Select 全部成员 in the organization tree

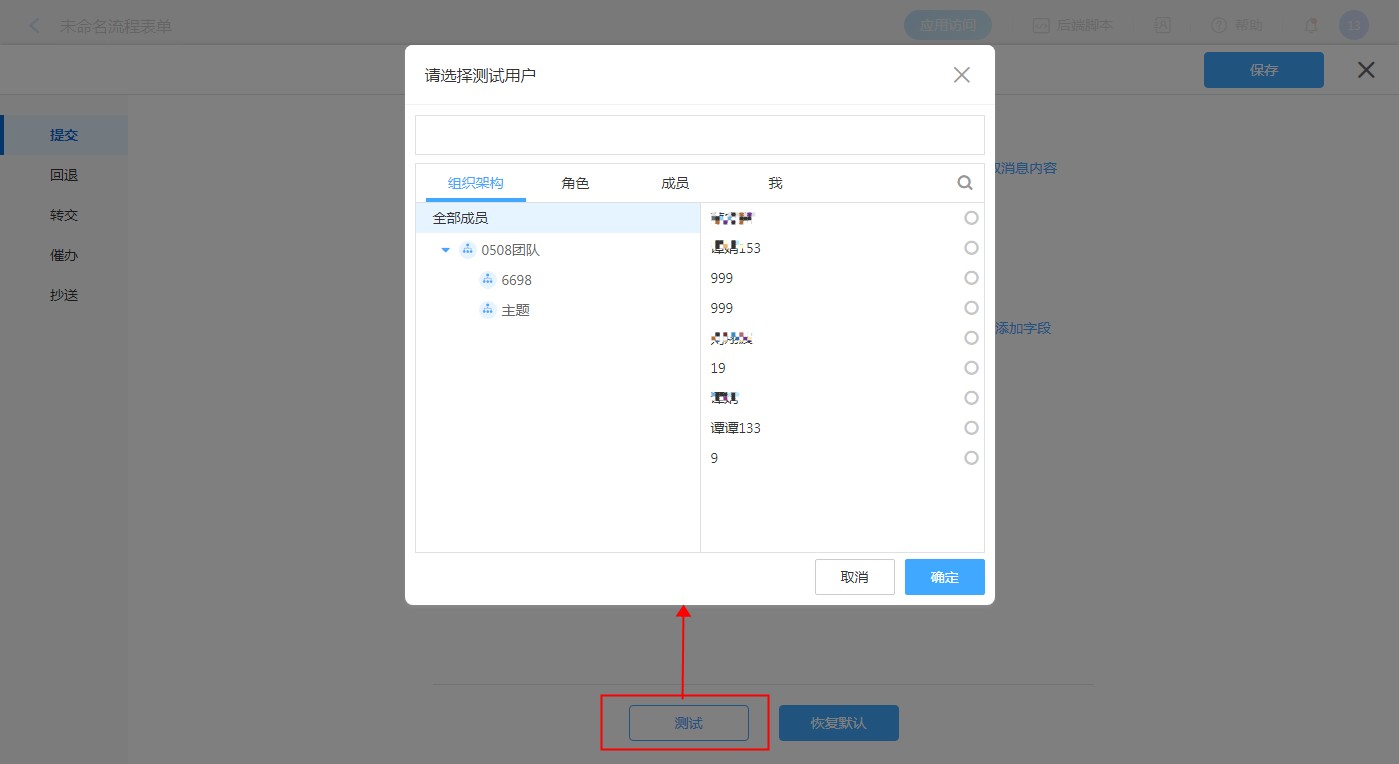(460, 218)
